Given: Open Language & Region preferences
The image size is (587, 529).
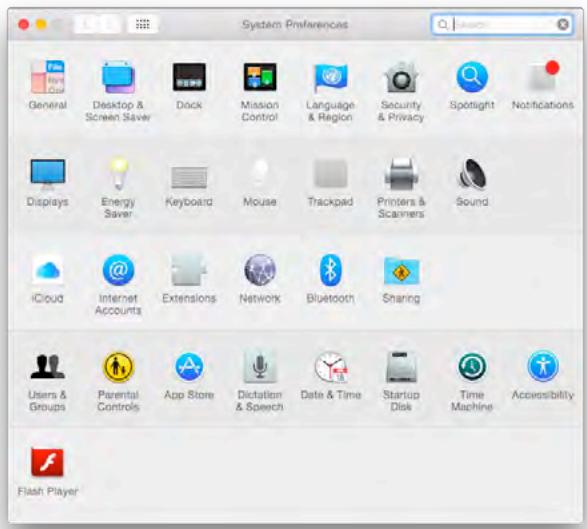Looking at the screenshot, I should pyautogui.click(x=330, y=77).
